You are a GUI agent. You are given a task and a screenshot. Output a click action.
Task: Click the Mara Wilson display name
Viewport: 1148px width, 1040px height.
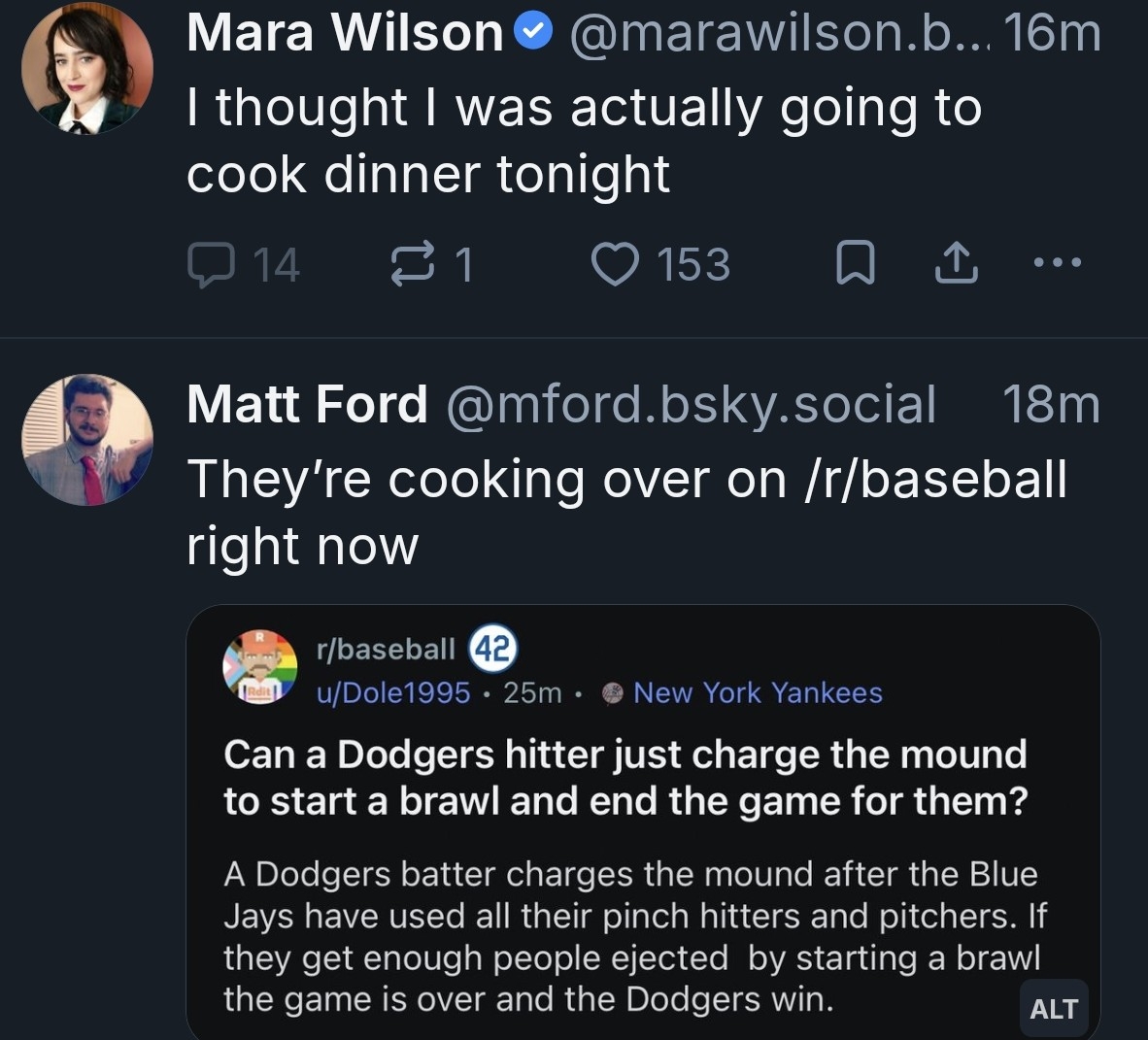[x=345, y=32]
